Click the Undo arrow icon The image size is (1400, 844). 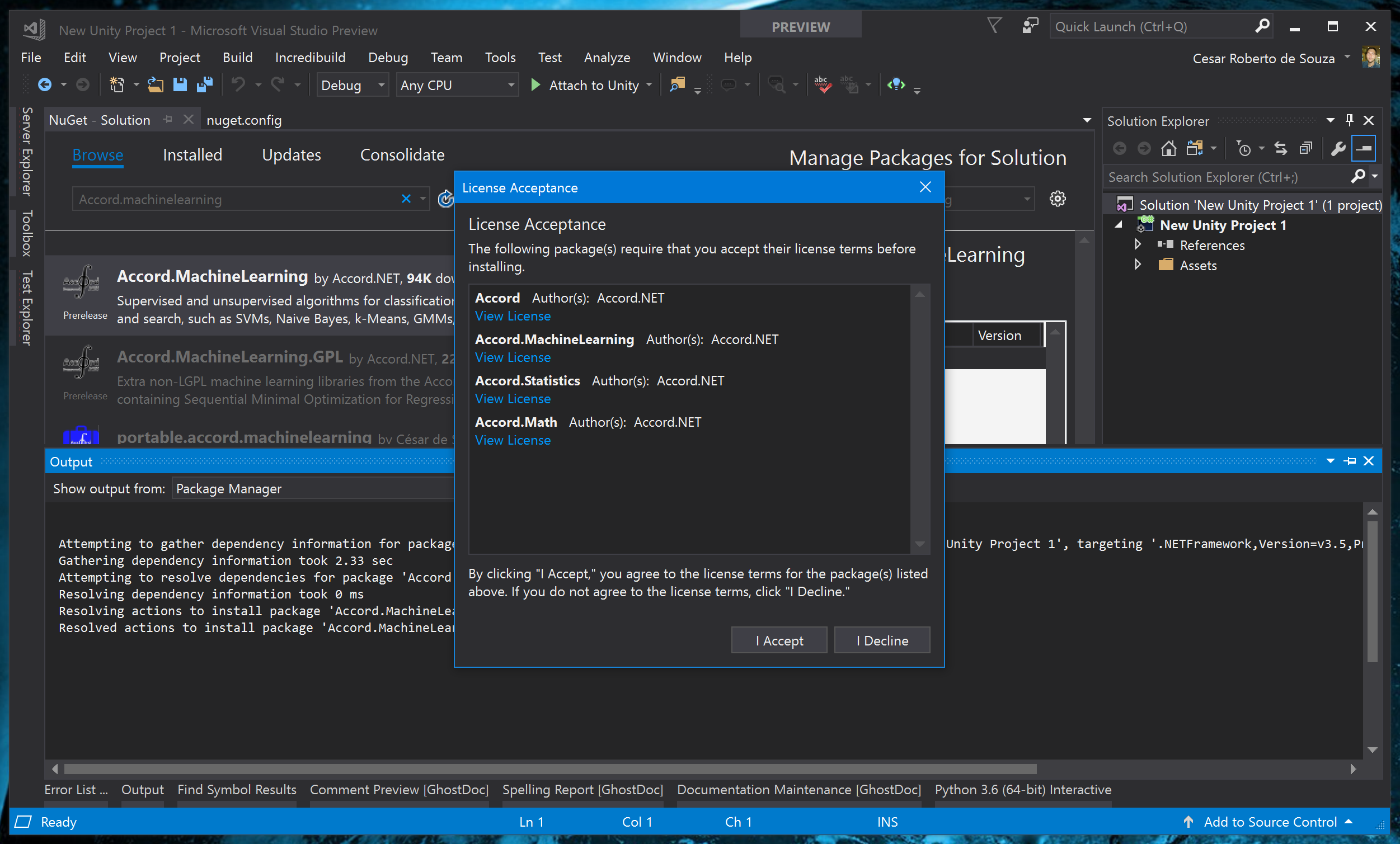[238, 85]
